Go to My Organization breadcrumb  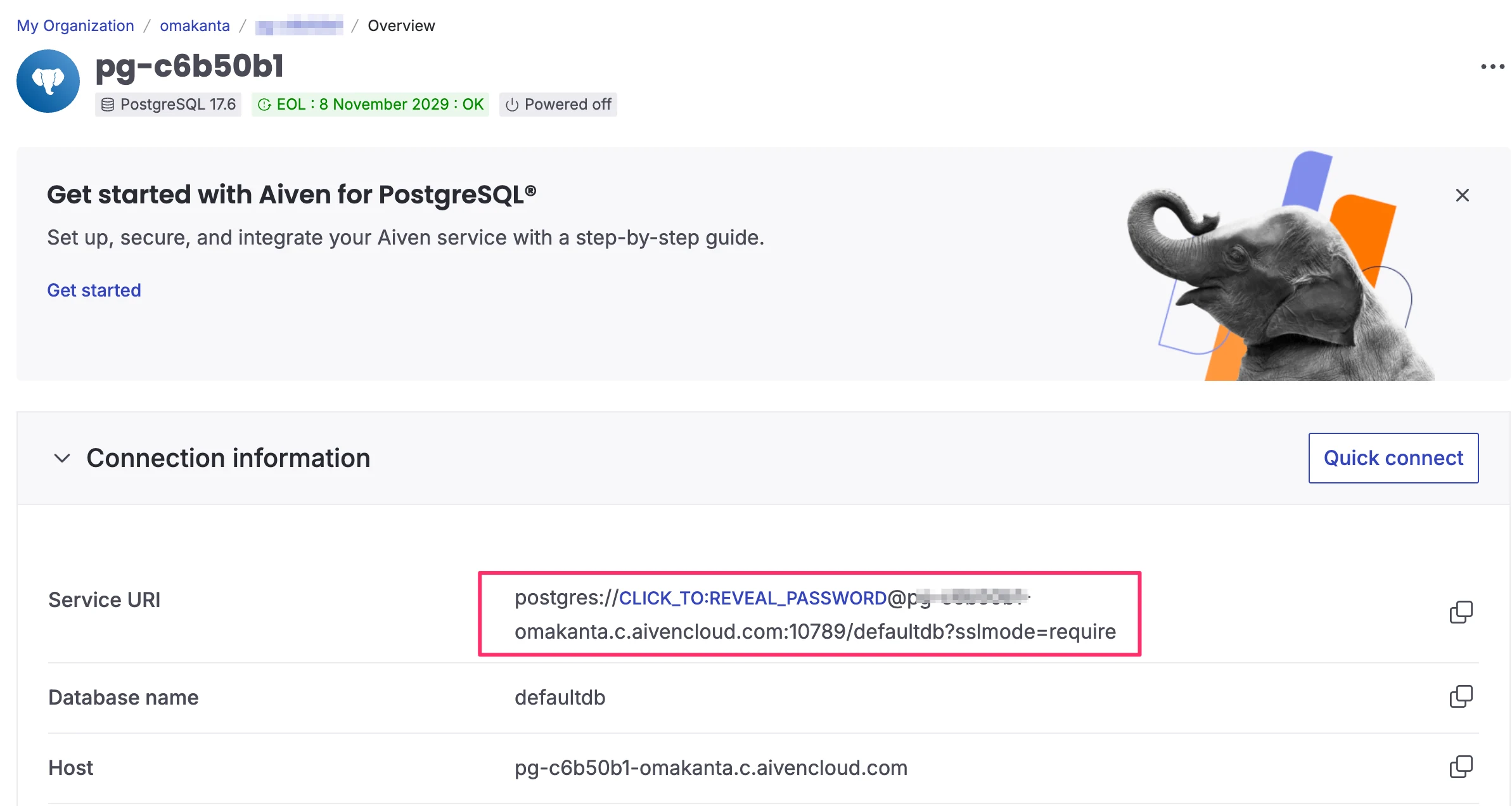pyautogui.click(x=75, y=25)
